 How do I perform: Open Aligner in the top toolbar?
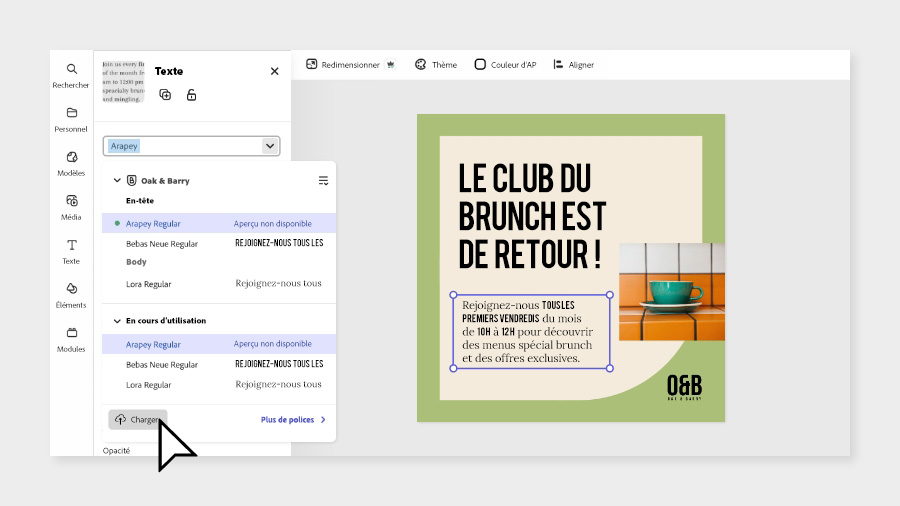[x=573, y=65]
